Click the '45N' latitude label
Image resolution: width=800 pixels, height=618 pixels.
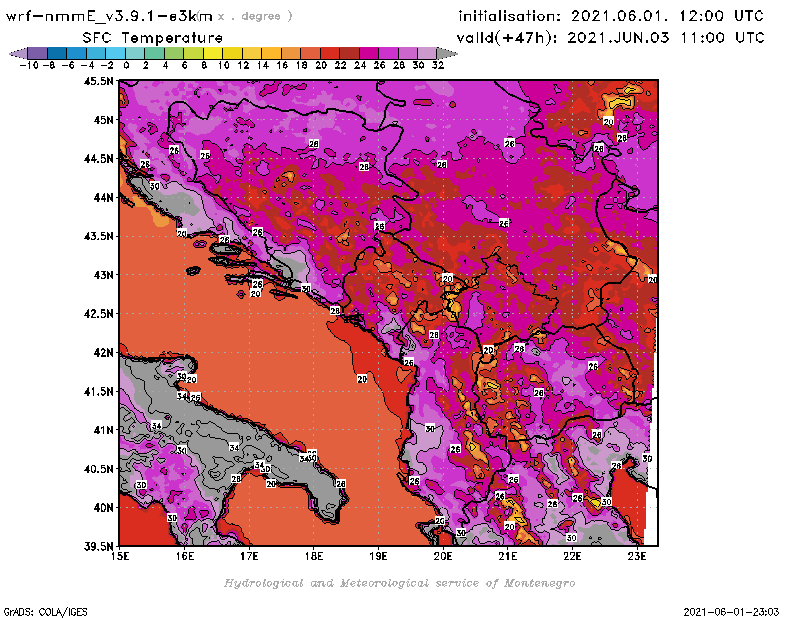(x=103, y=120)
